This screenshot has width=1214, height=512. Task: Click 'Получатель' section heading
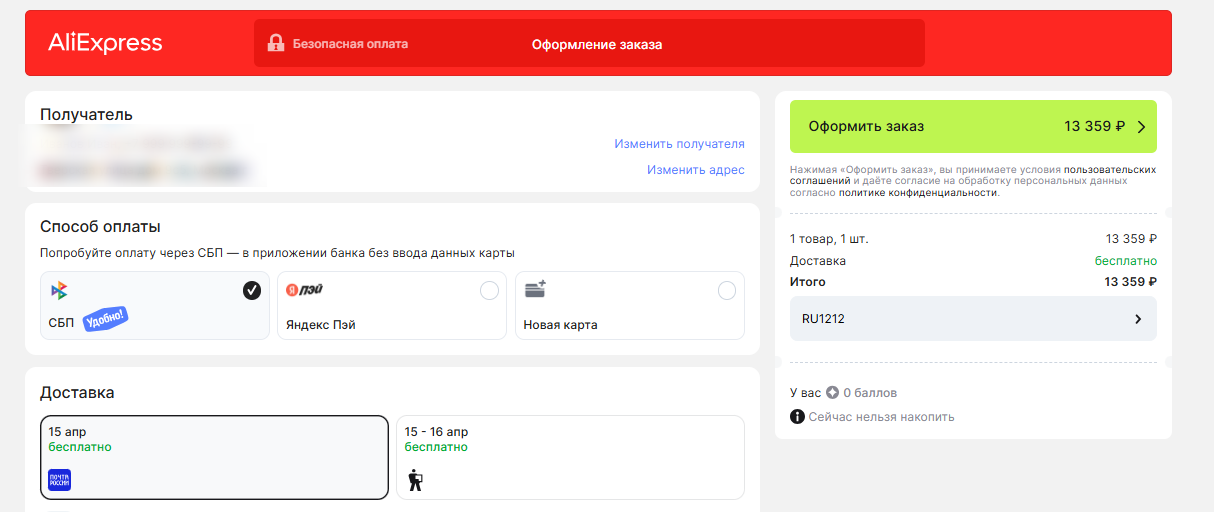[x=86, y=115]
